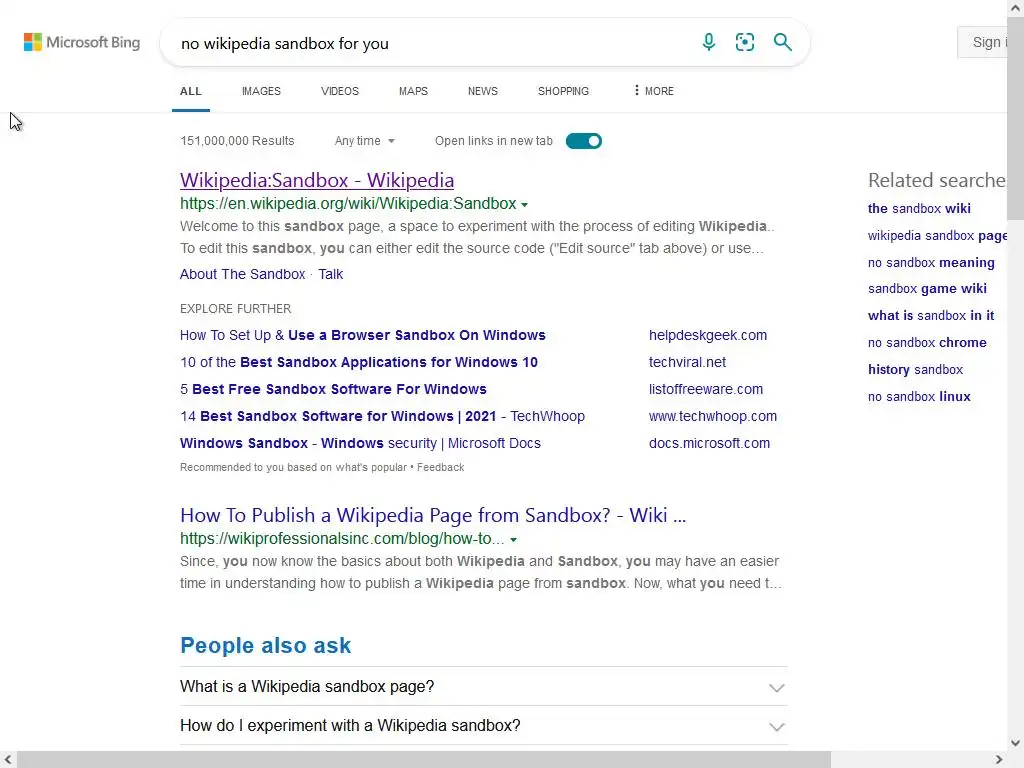Click helpdeskgeek.com source link
Image resolution: width=1024 pixels, height=768 pixels.
(708, 335)
